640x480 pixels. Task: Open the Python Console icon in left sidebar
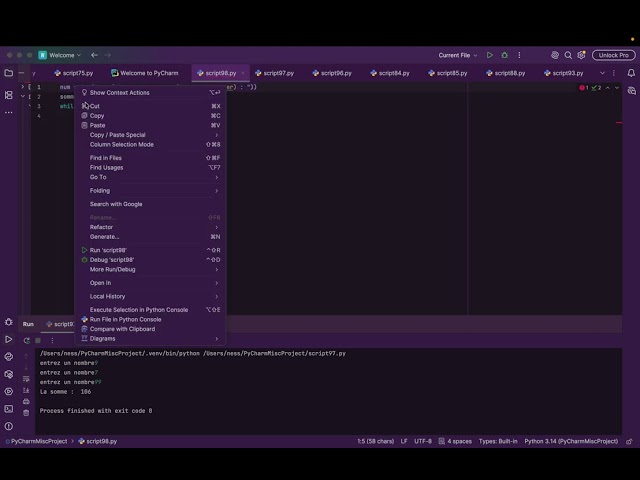[9, 356]
